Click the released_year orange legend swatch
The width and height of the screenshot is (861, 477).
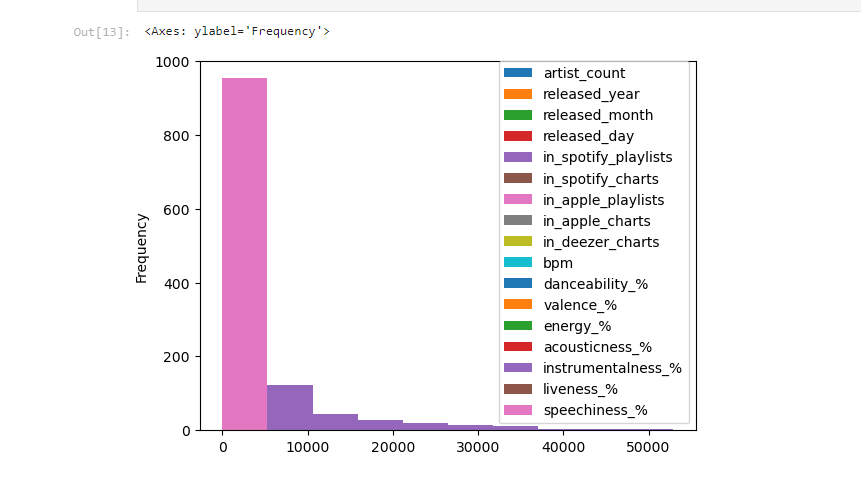[x=518, y=94]
